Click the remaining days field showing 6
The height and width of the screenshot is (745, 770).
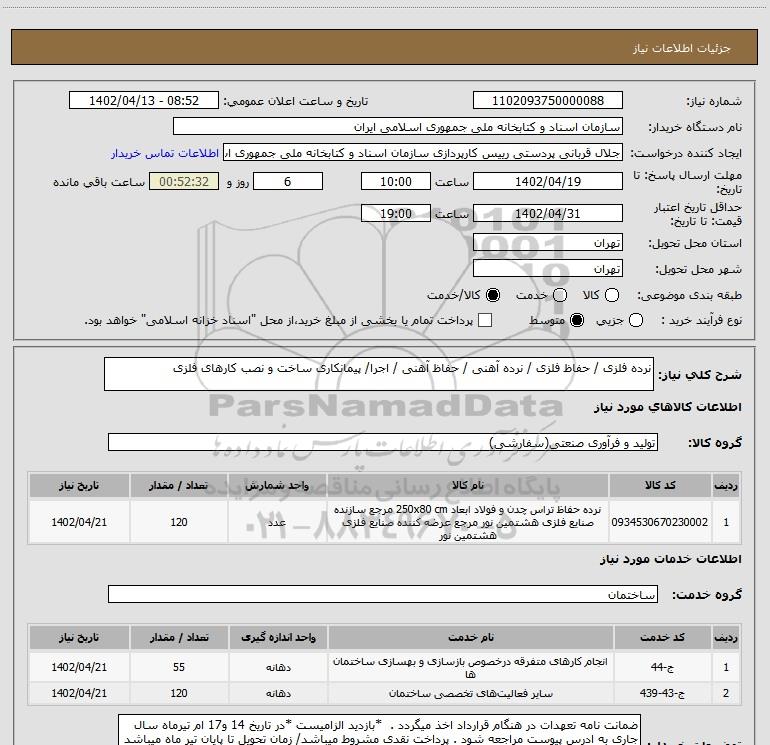click(x=288, y=181)
